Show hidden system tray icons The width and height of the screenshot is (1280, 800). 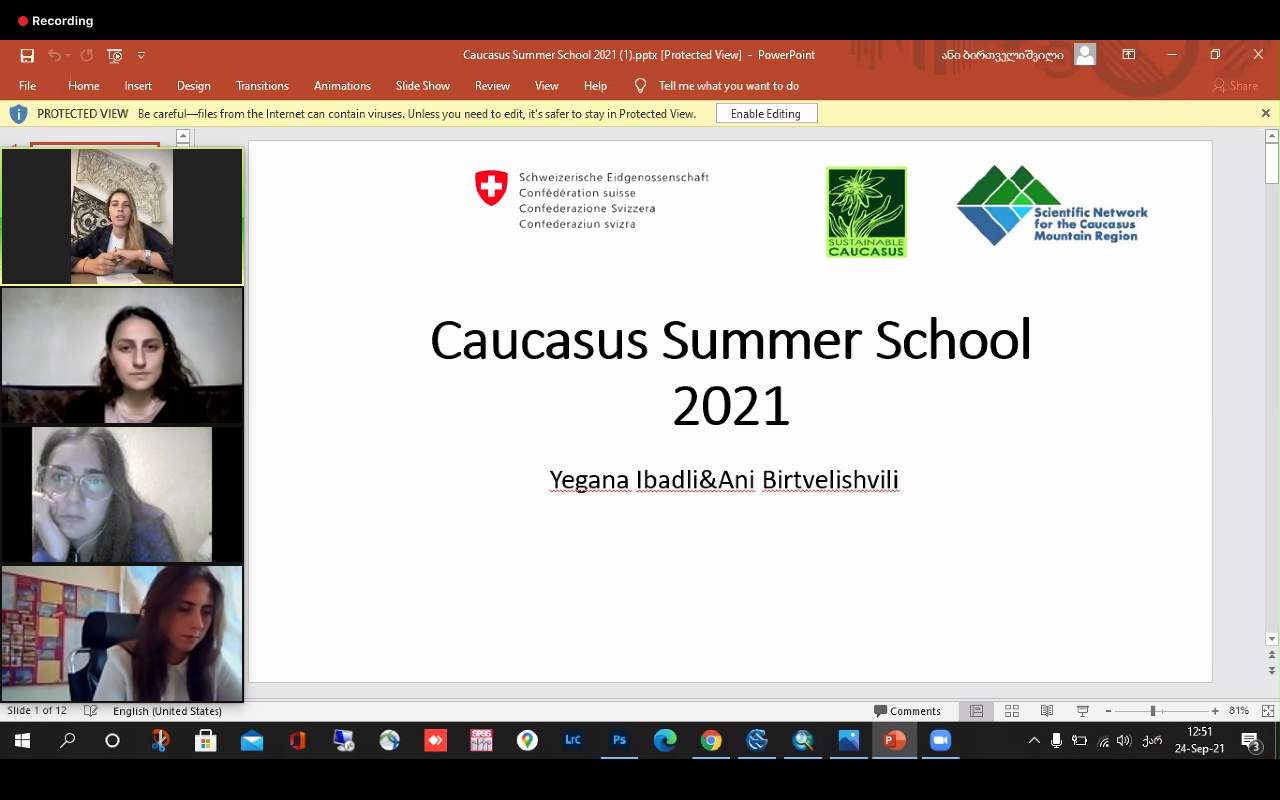[1034, 741]
